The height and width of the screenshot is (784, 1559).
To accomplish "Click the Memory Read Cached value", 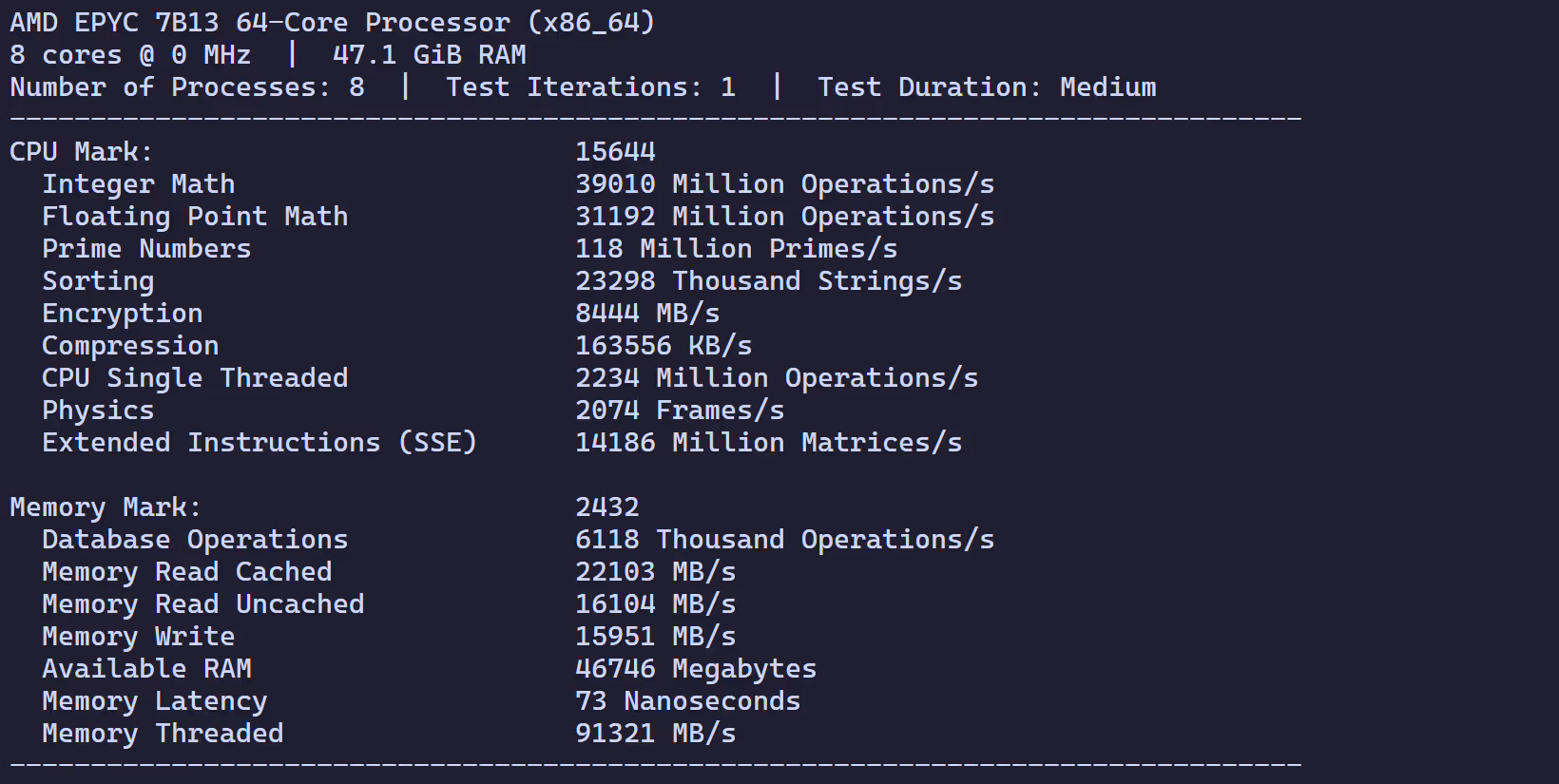I will [x=655, y=572].
